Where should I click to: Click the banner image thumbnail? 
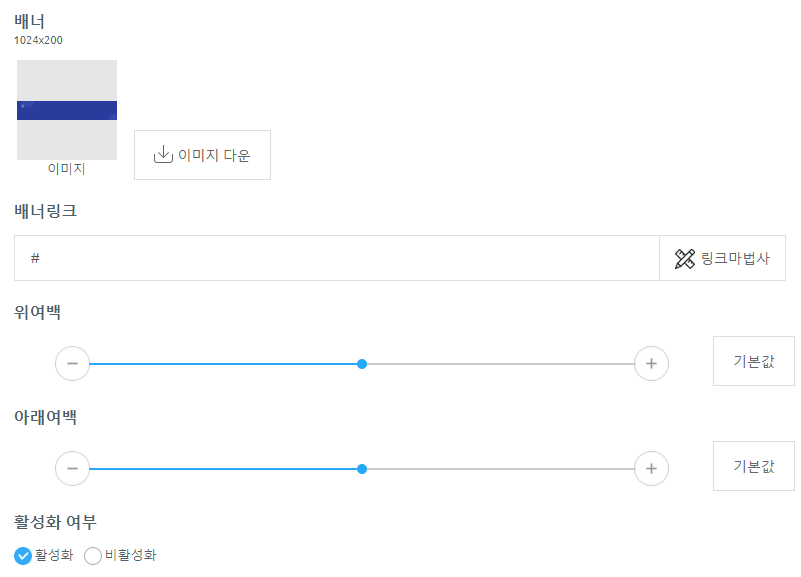67,110
